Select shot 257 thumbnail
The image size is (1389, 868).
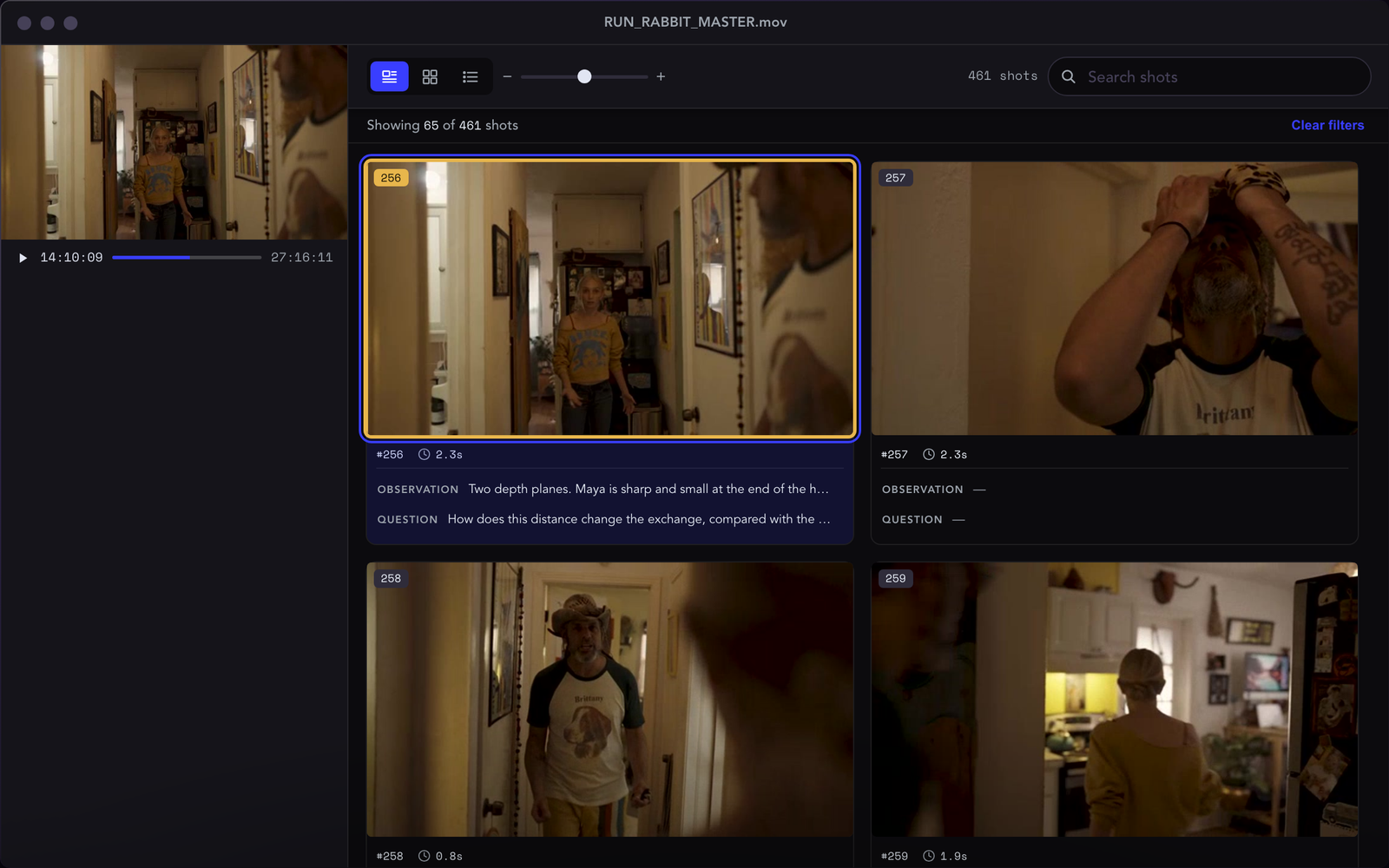pos(1115,299)
